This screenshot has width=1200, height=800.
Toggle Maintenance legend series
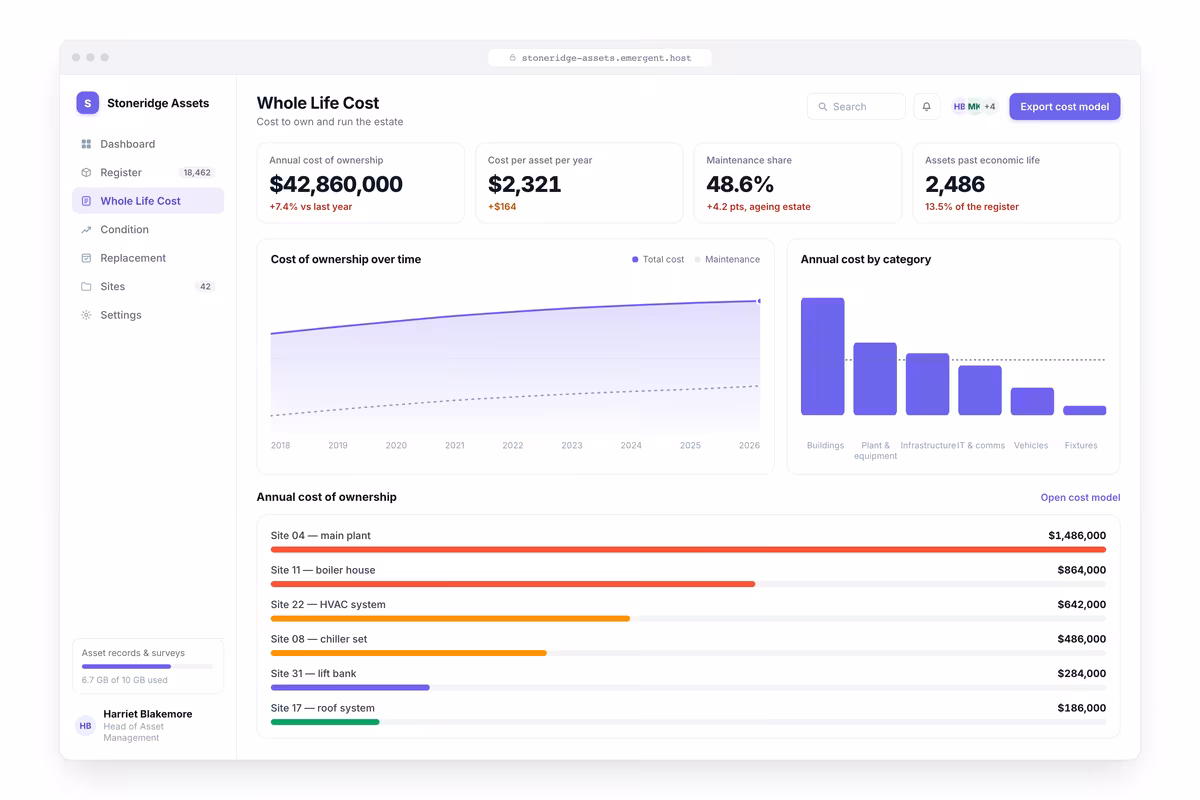click(727, 259)
